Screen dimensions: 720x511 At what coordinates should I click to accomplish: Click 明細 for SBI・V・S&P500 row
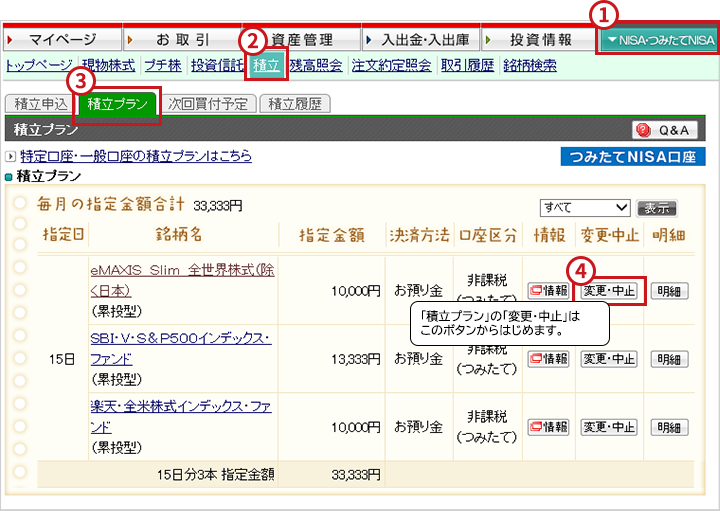pyautogui.click(x=669, y=359)
